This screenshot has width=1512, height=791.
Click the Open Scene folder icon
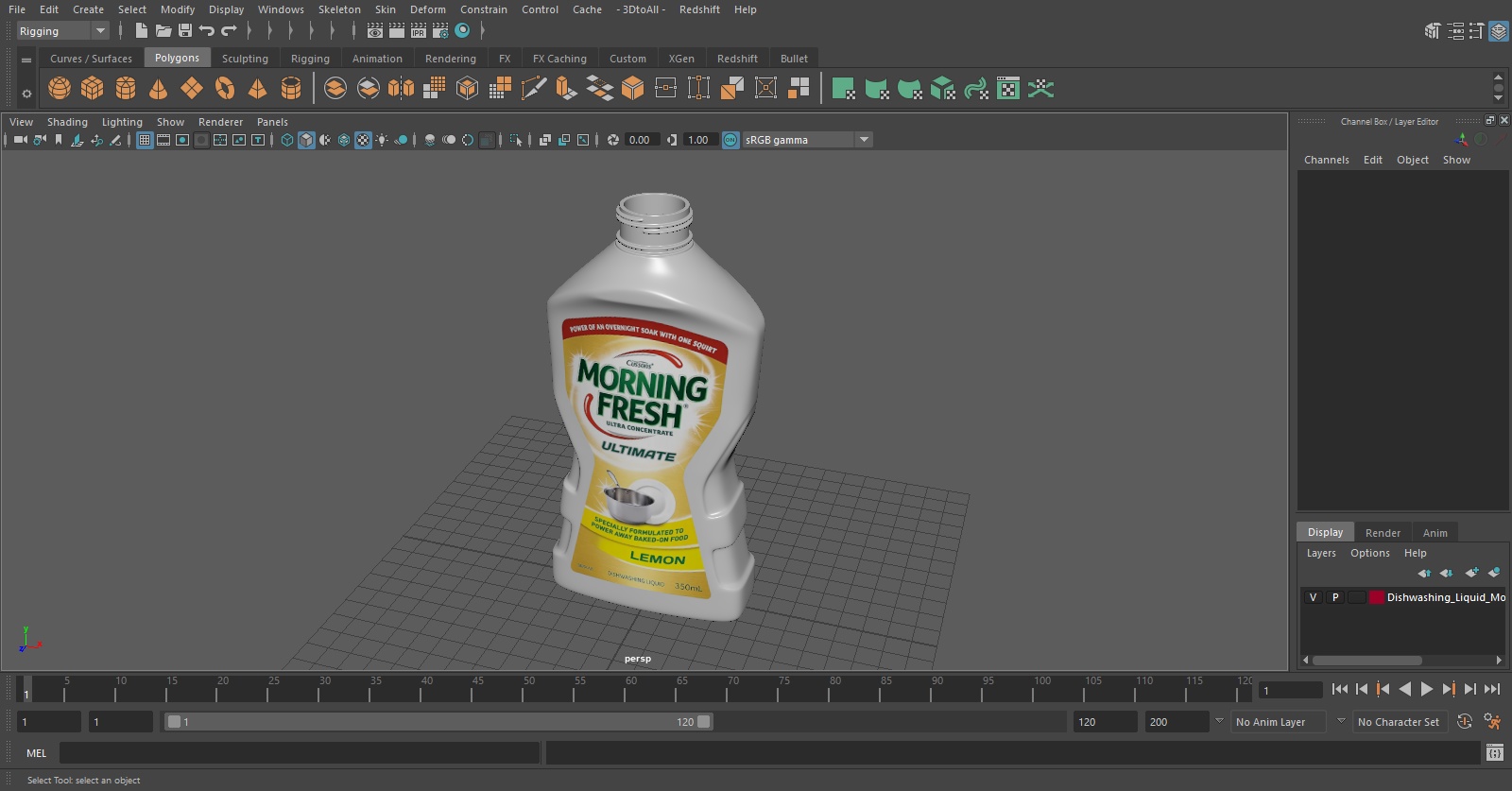click(x=163, y=31)
